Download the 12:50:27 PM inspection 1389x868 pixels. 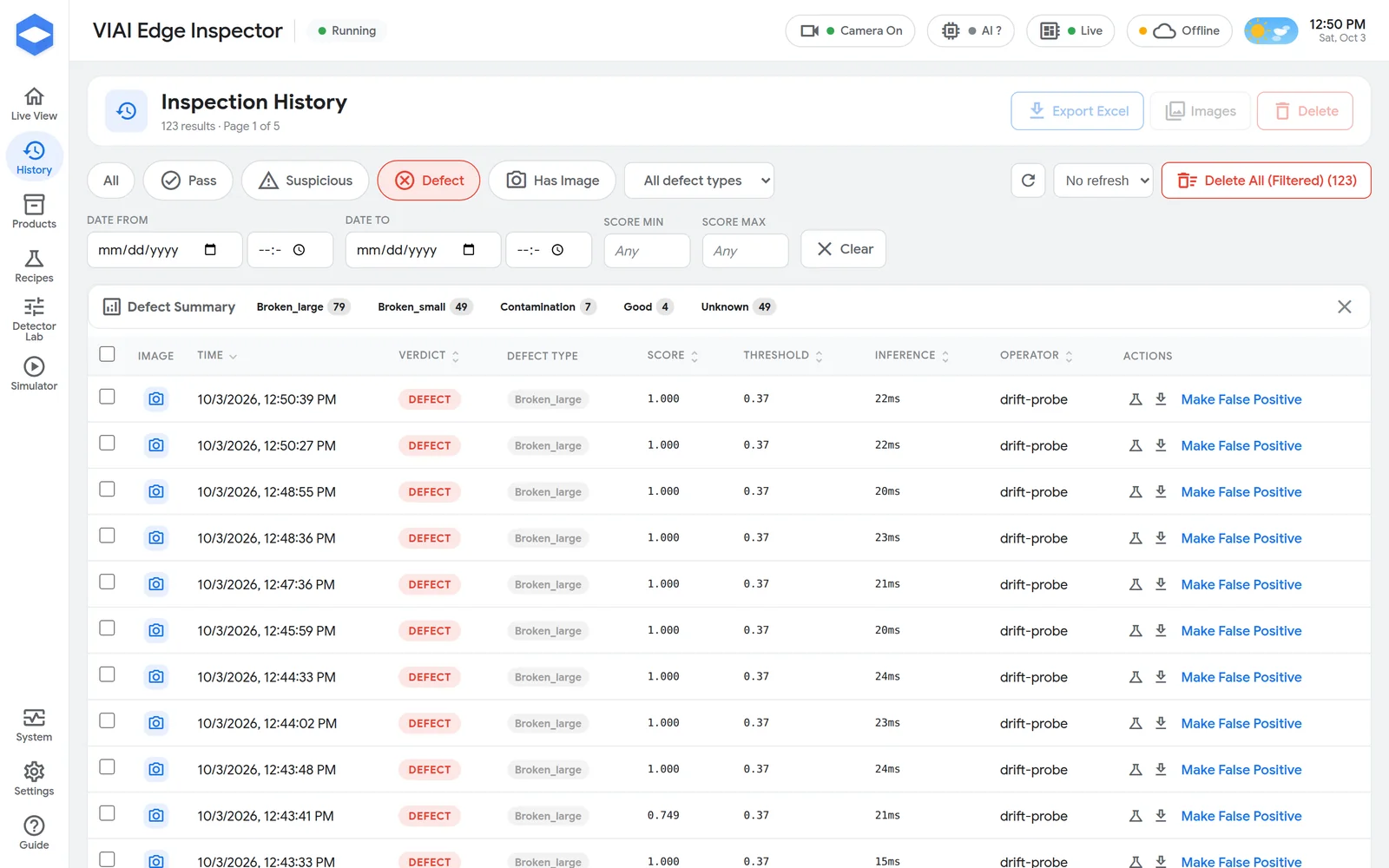pos(1161,445)
